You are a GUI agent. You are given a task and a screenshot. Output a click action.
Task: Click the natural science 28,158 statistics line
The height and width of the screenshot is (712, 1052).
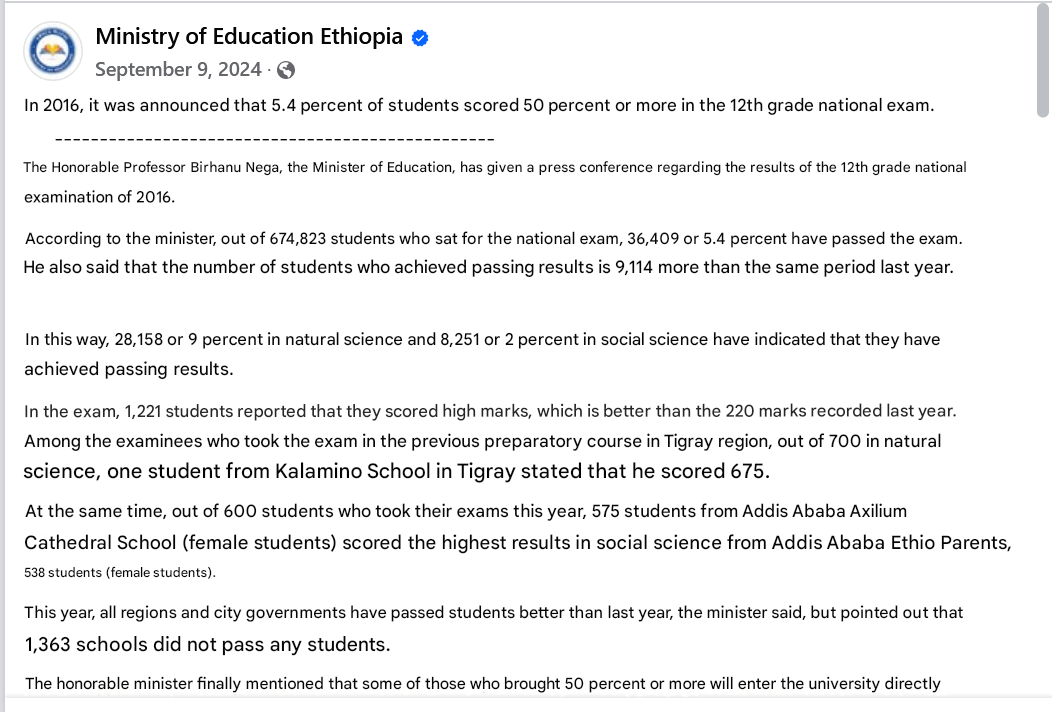point(482,340)
